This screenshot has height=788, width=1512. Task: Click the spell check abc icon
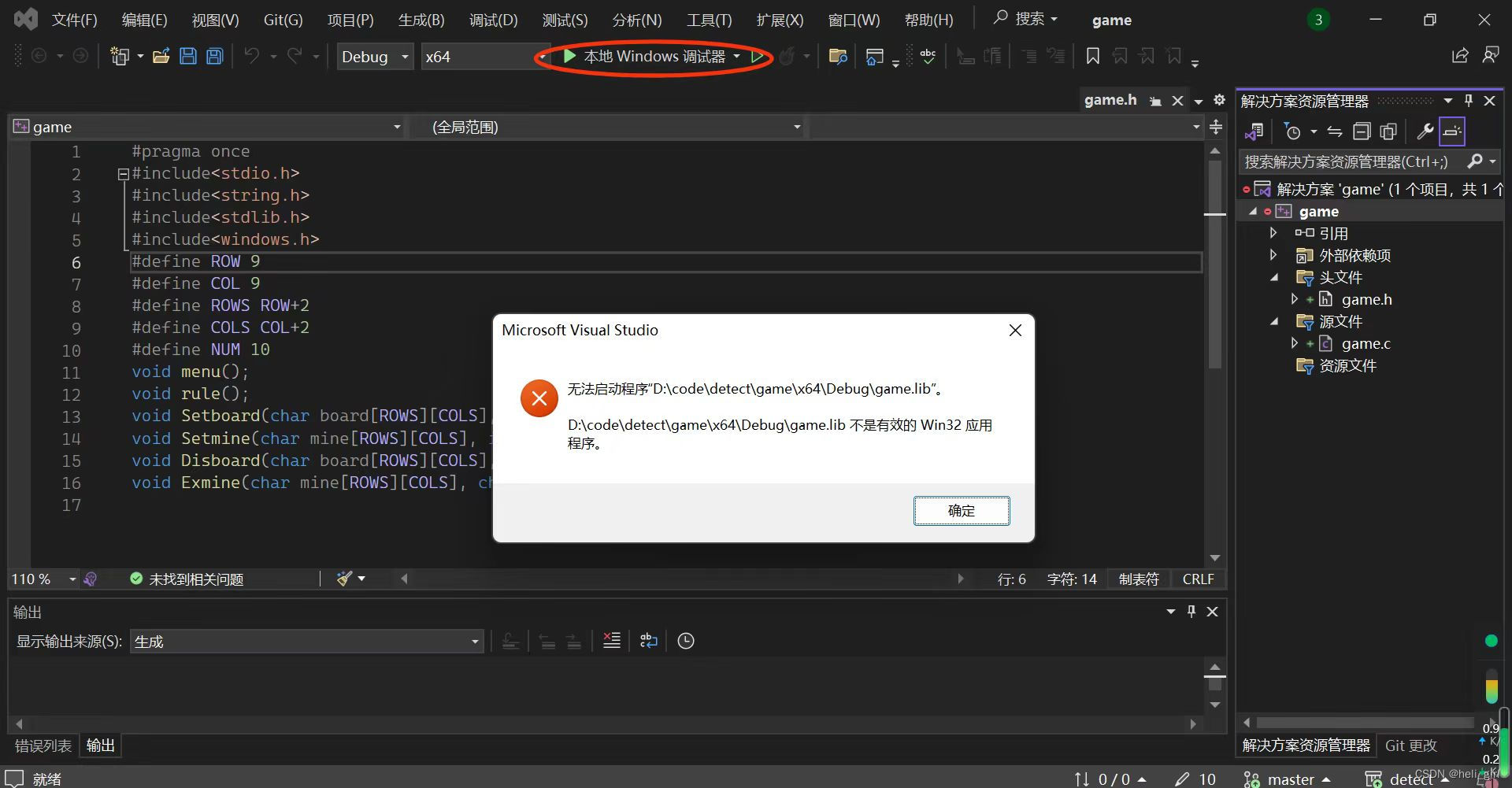click(928, 56)
